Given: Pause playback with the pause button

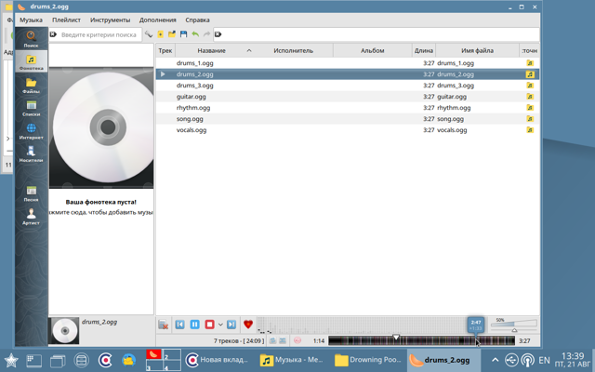Looking at the screenshot, I should (x=195, y=325).
